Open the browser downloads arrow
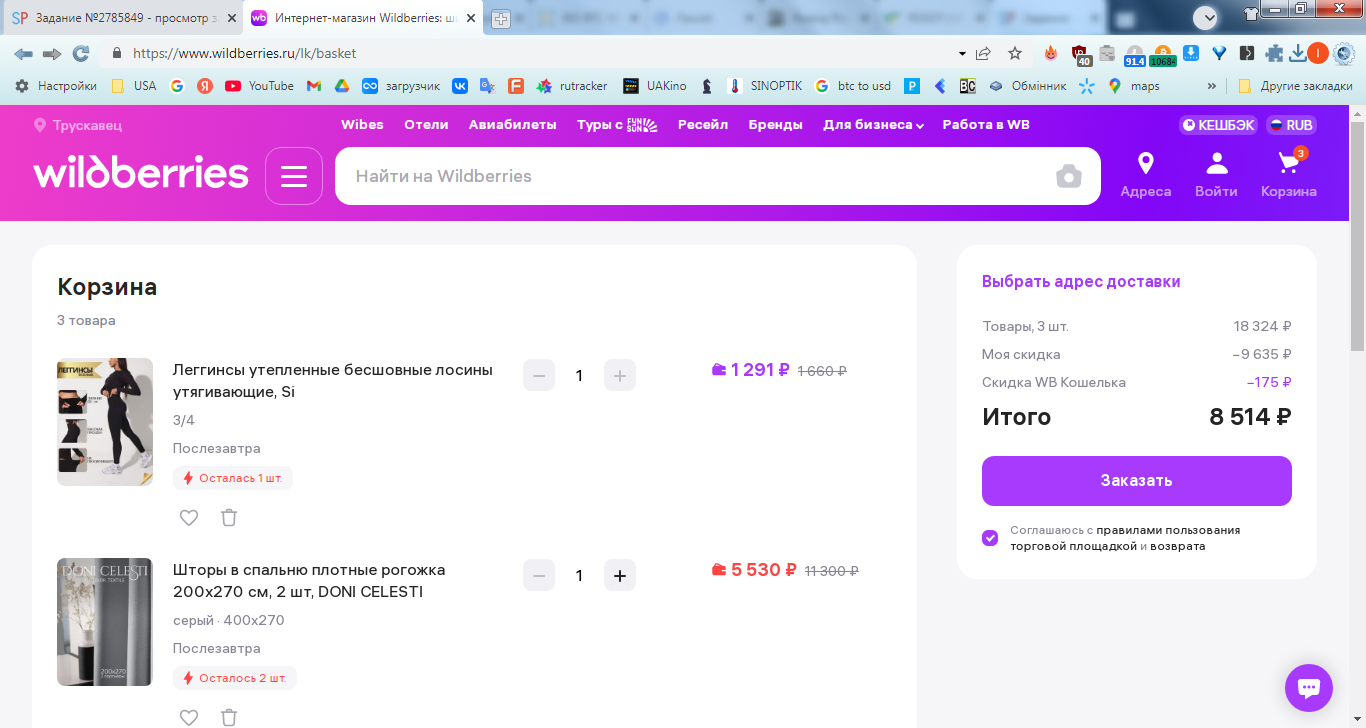The image size is (1366, 728). click(x=1298, y=53)
